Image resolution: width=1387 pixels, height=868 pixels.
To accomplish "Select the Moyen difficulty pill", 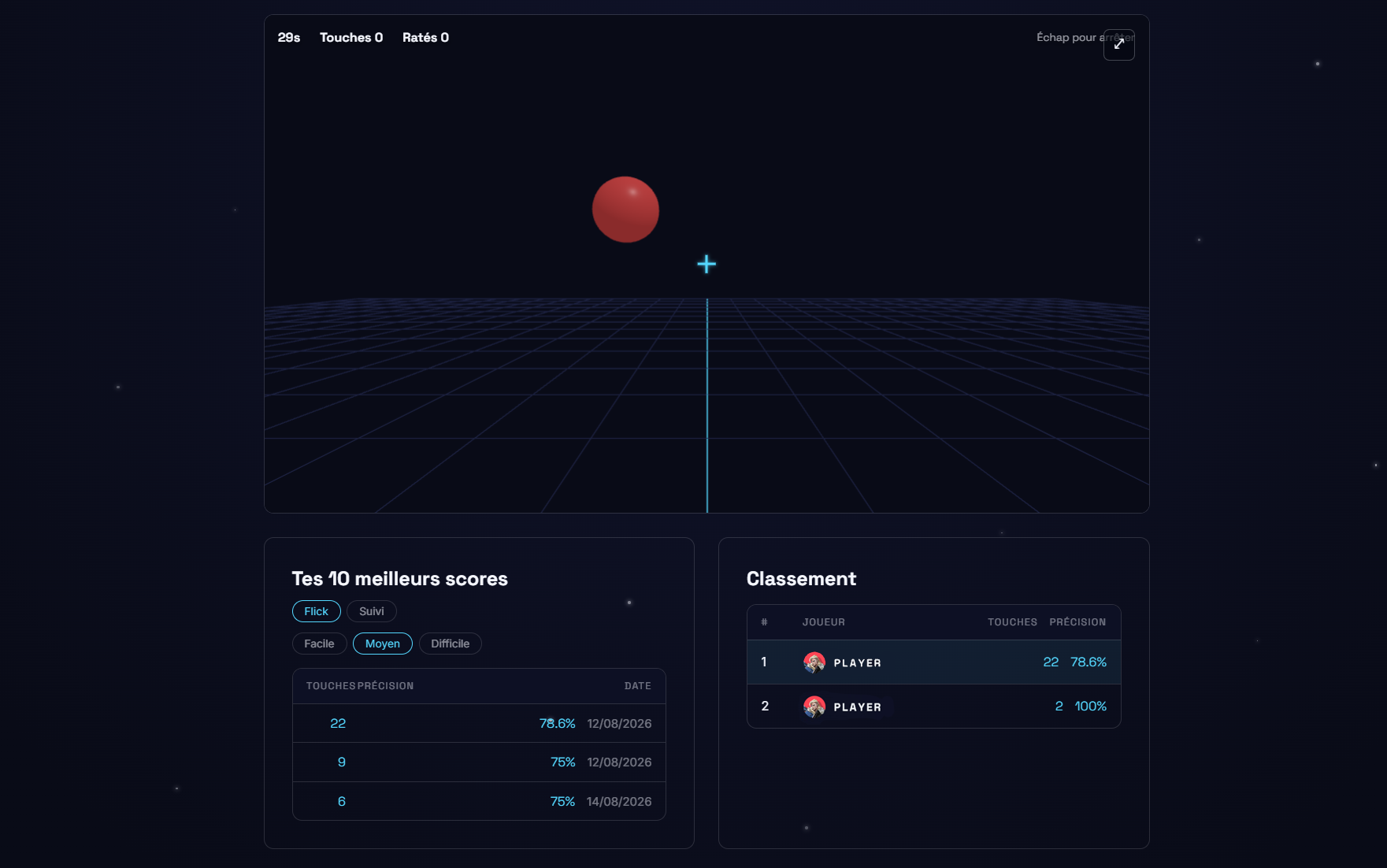I will 383,644.
